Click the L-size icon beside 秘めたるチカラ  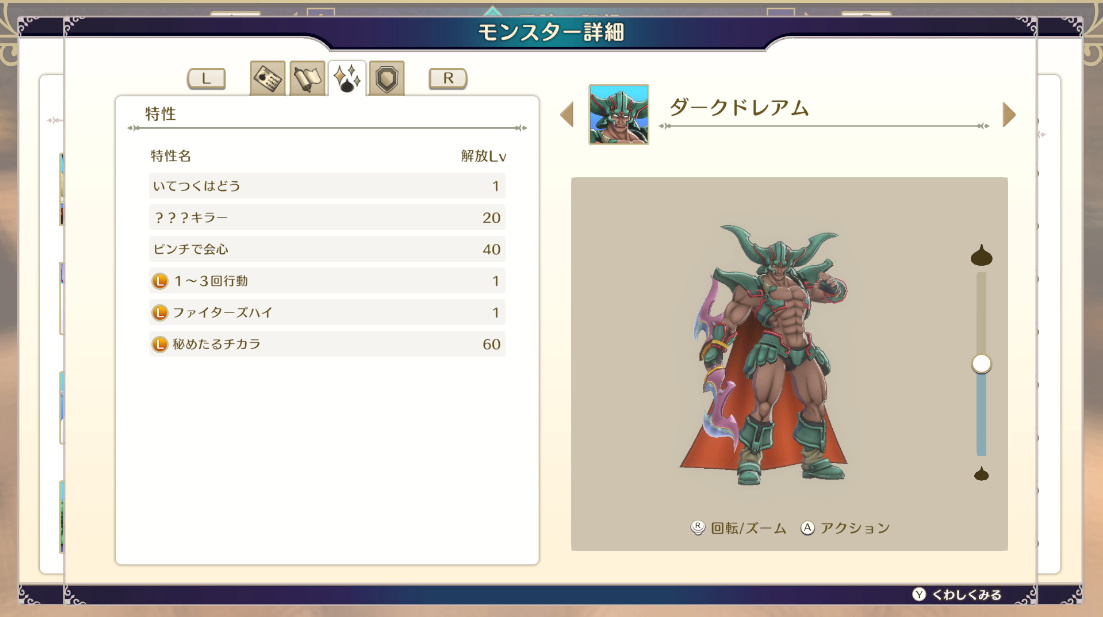pos(160,344)
